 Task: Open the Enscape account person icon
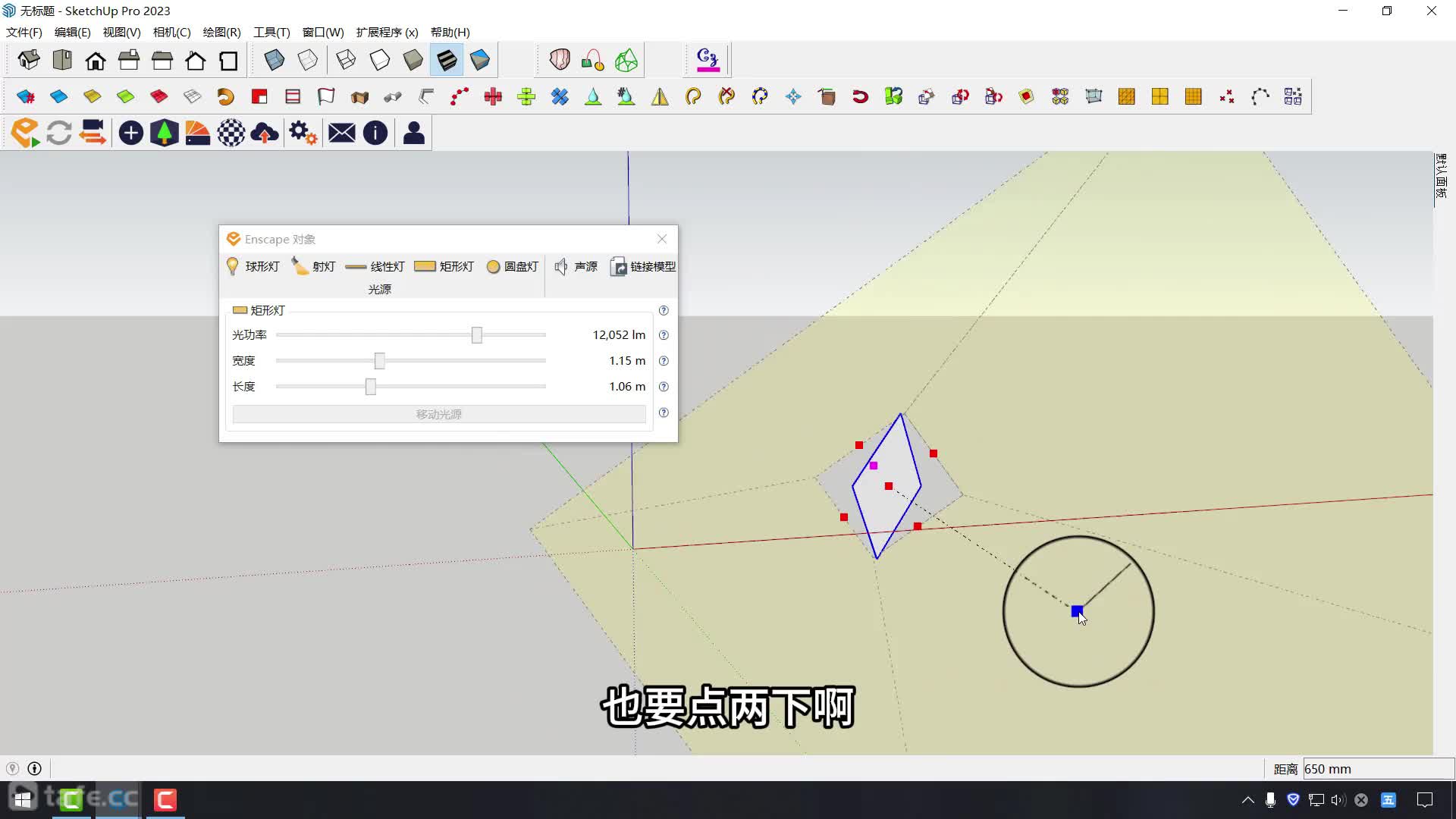point(413,133)
